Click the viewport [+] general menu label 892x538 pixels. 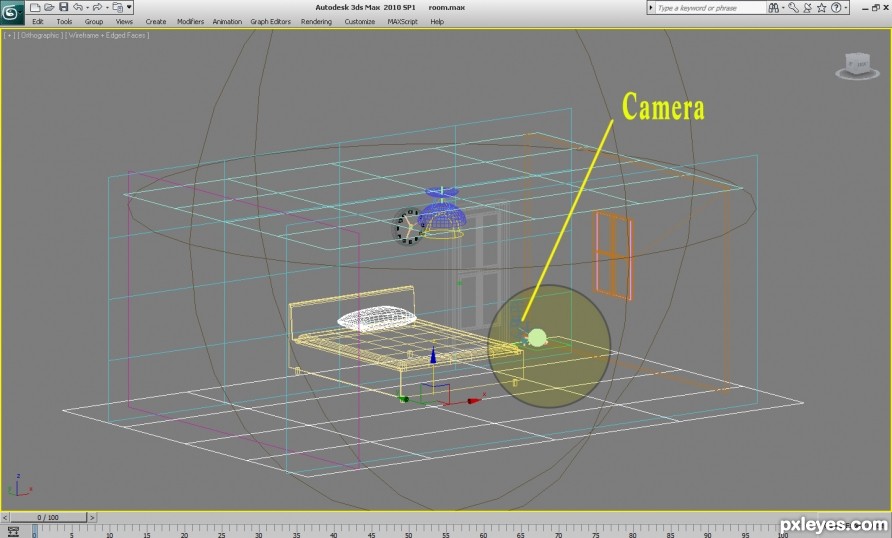(10, 35)
